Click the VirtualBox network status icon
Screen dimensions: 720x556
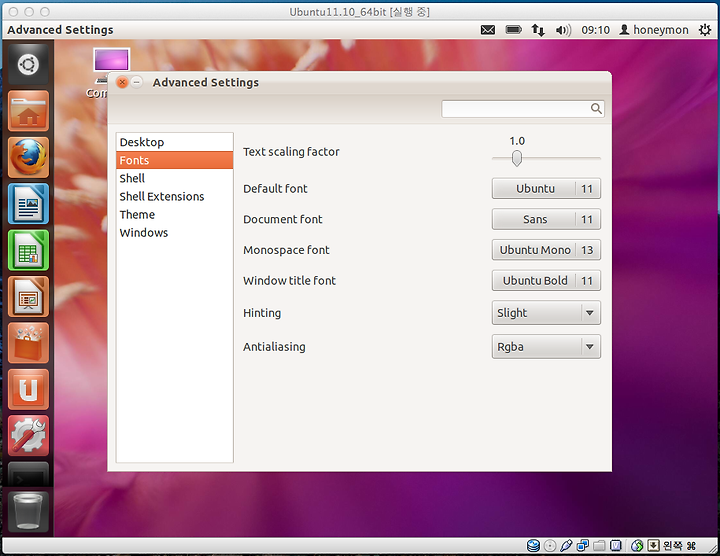click(x=583, y=545)
